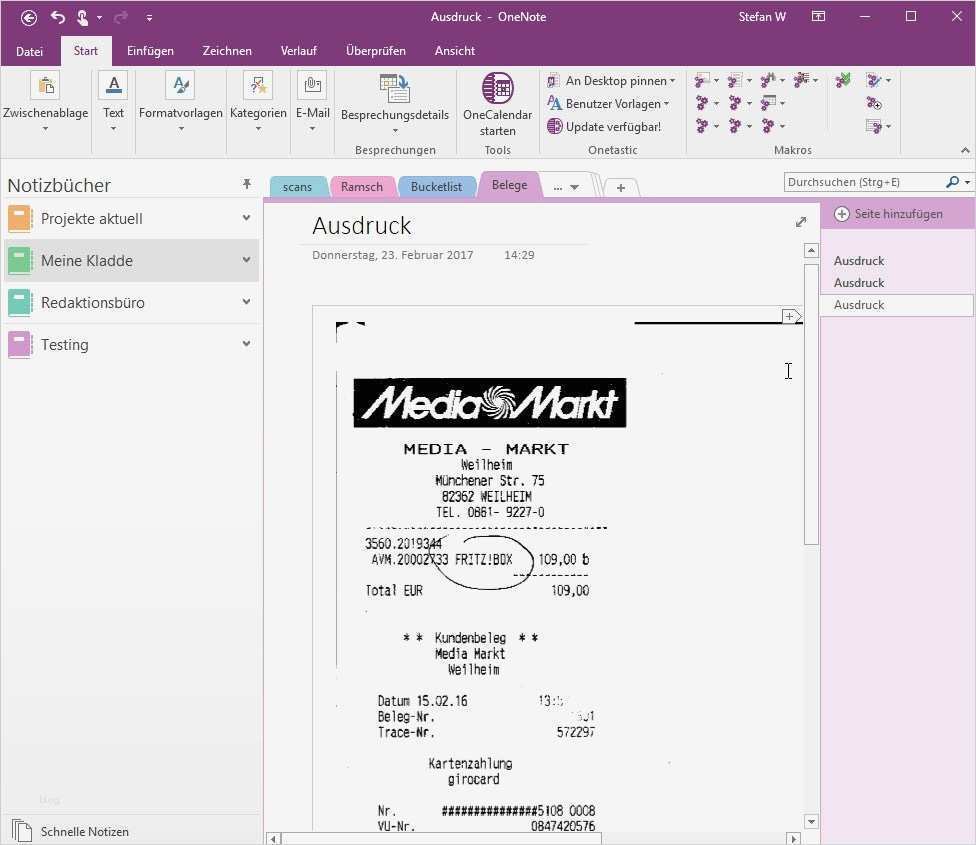This screenshot has height=845, width=976.
Task: Click the scroll-down arrow of the page scrollbar
Action: [x=811, y=822]
